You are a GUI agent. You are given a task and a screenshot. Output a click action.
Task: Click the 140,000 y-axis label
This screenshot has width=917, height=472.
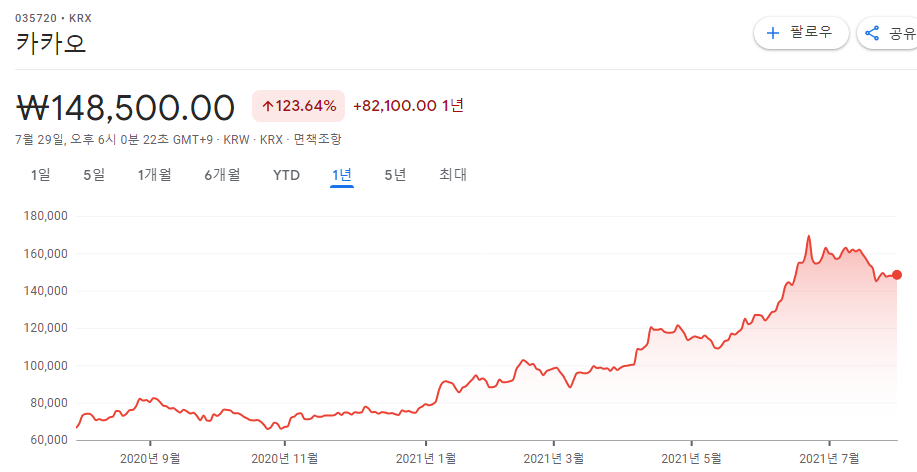coord(46,291)
